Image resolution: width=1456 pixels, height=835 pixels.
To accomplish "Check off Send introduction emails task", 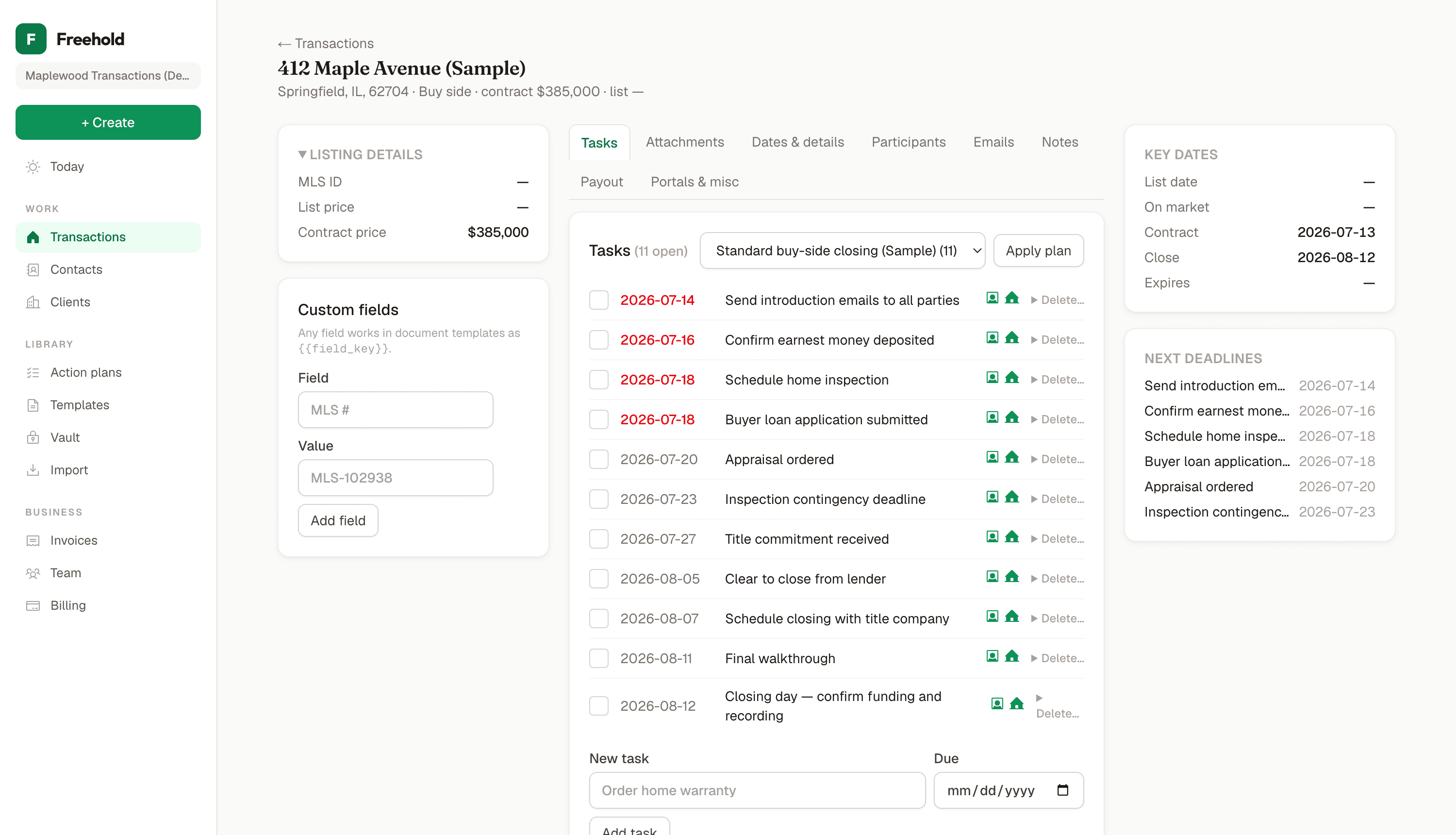I will 599,301.
